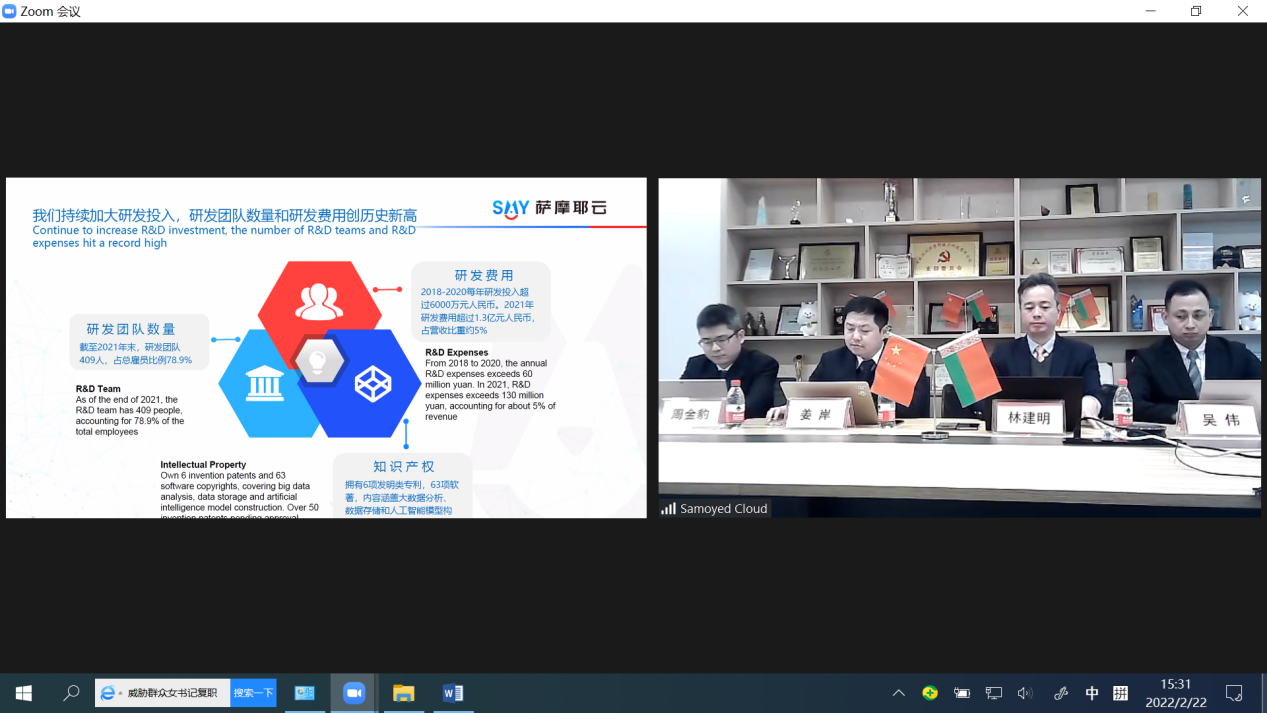
Task: Expand hidden system tray icons chevron
Action: [x=898, y=693]
